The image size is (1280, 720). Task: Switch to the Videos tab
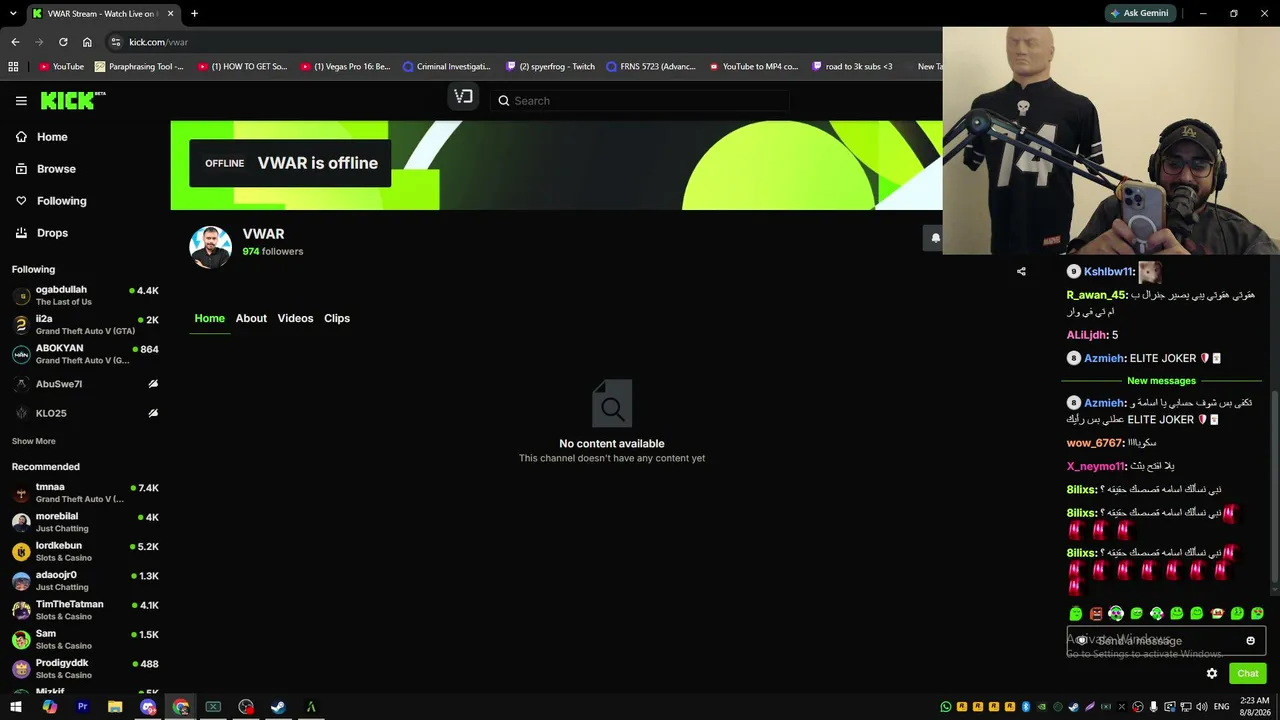tap(295, 318)
